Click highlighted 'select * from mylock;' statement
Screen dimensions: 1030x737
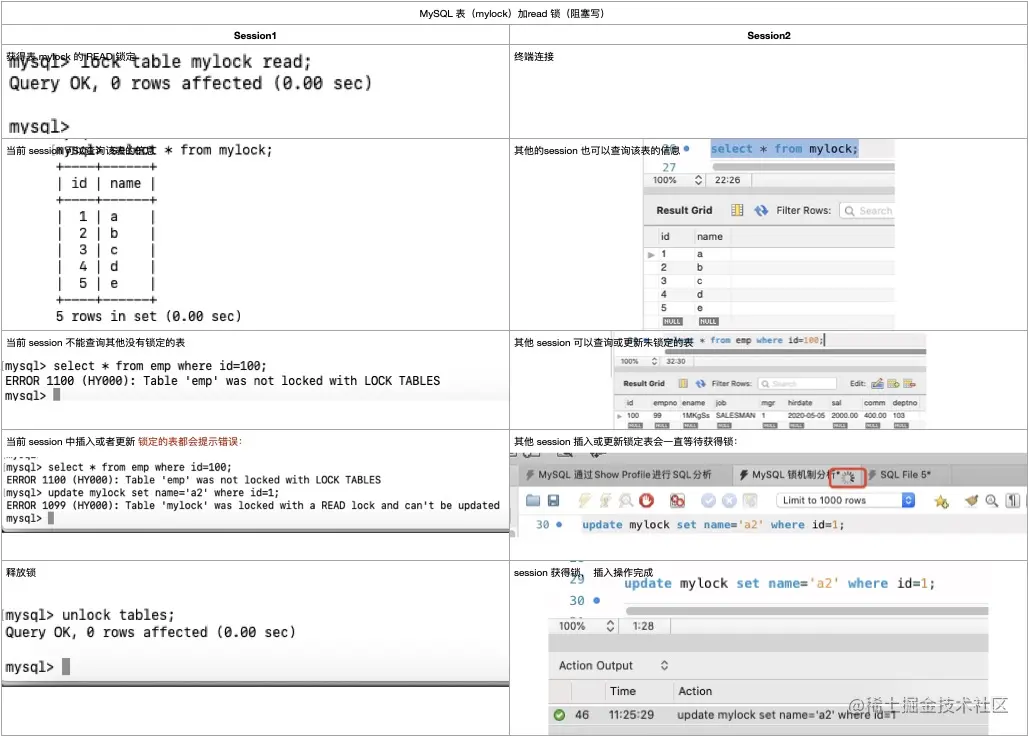coord(784,149)
